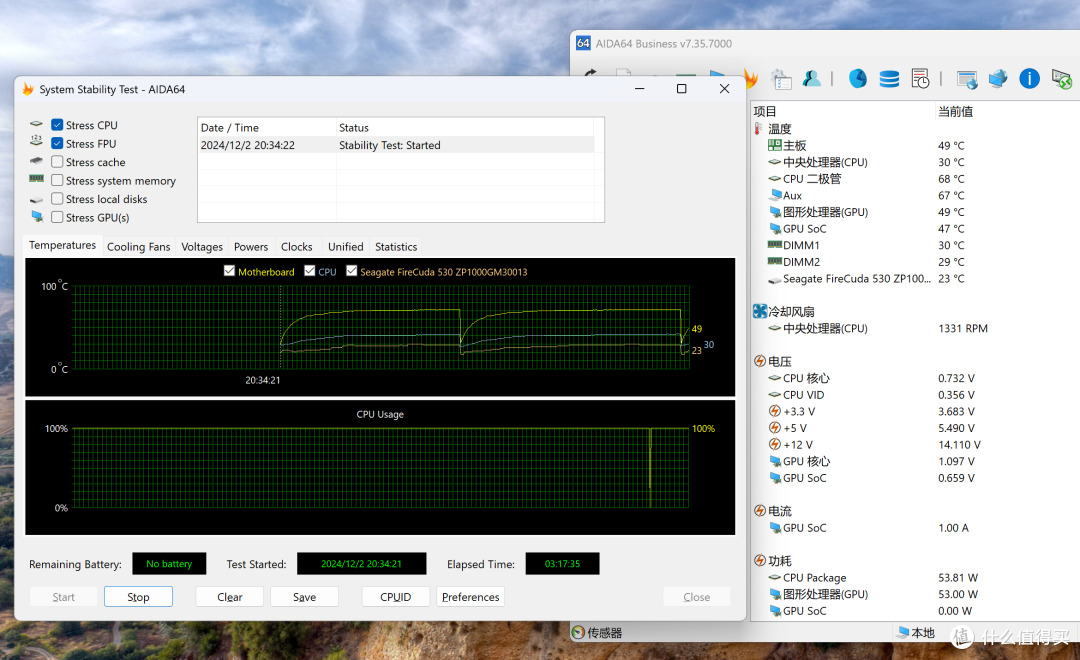Enable Stress GPU(s) checkbox

[57, 217]
